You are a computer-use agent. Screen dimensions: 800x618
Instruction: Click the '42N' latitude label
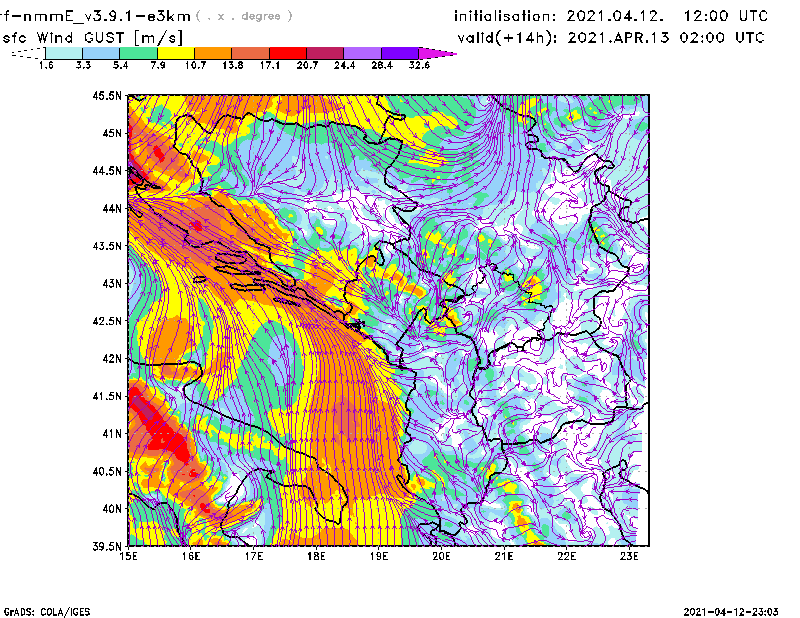point(112,359)
